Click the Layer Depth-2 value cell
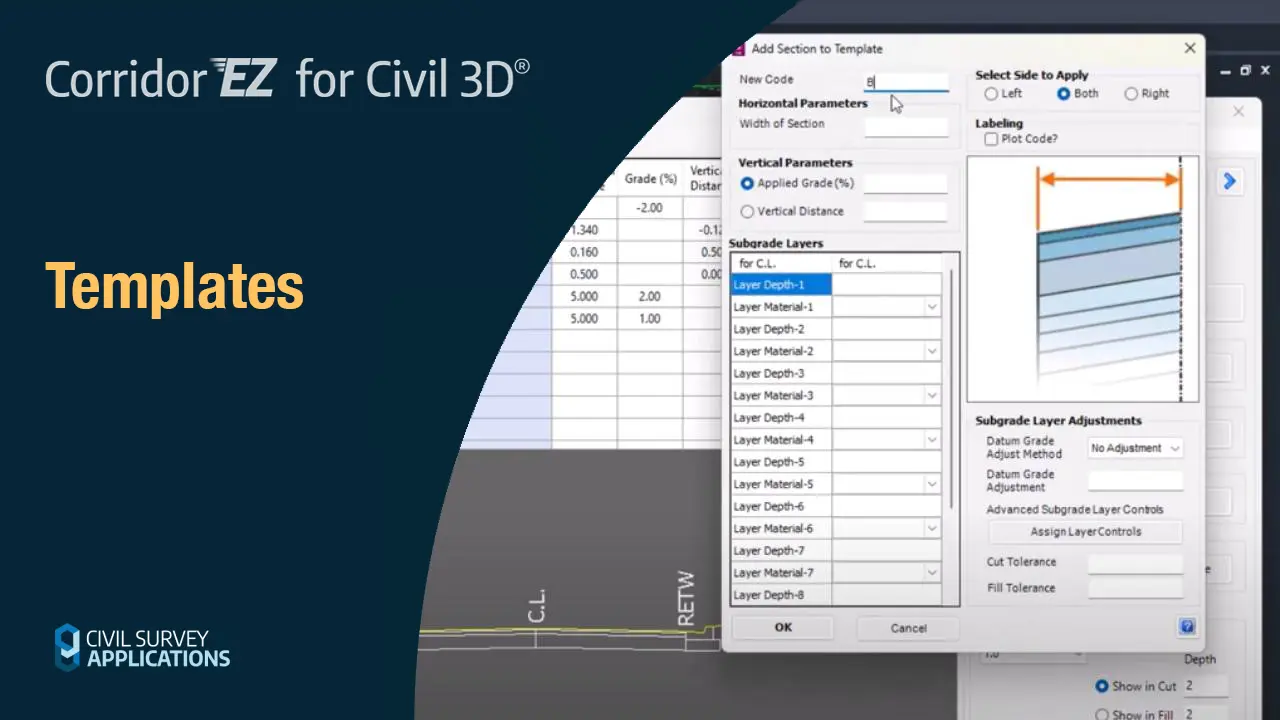The width and height of the screenshot is (1280, 720). click(x=887, y=329)
